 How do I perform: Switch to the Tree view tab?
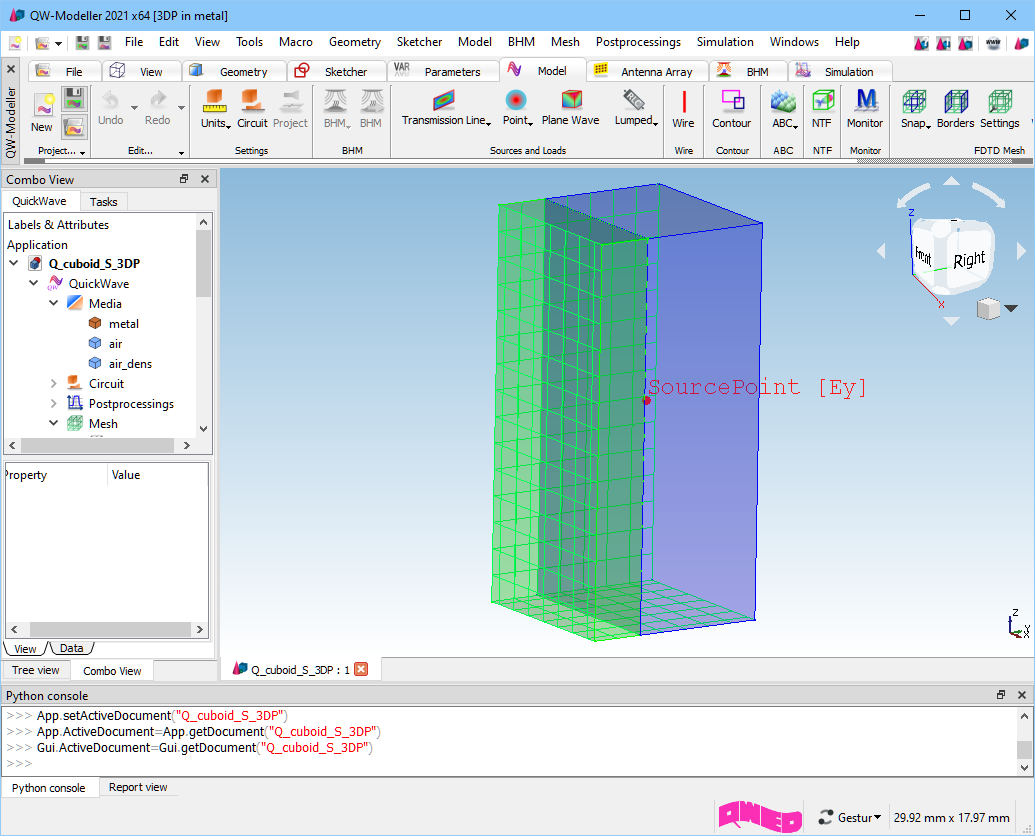click(36, 670)
